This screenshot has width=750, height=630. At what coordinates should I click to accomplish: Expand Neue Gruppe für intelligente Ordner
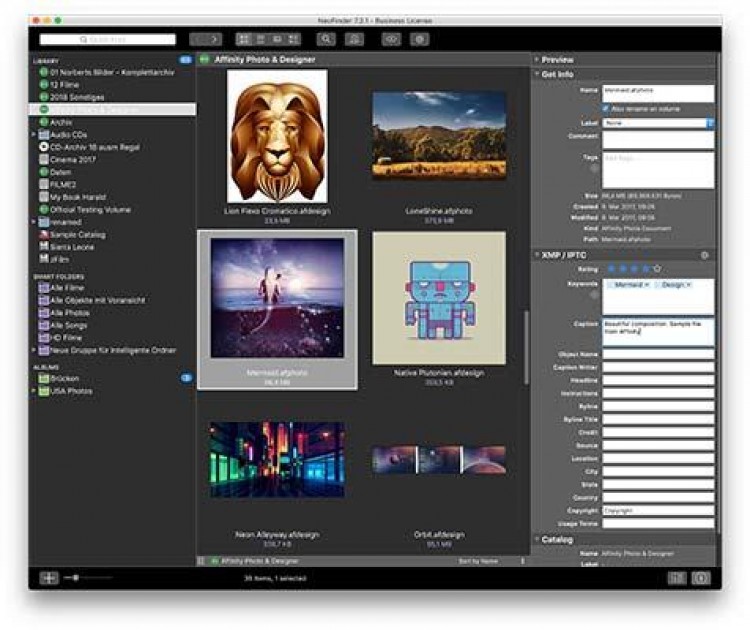click(33, 350)
